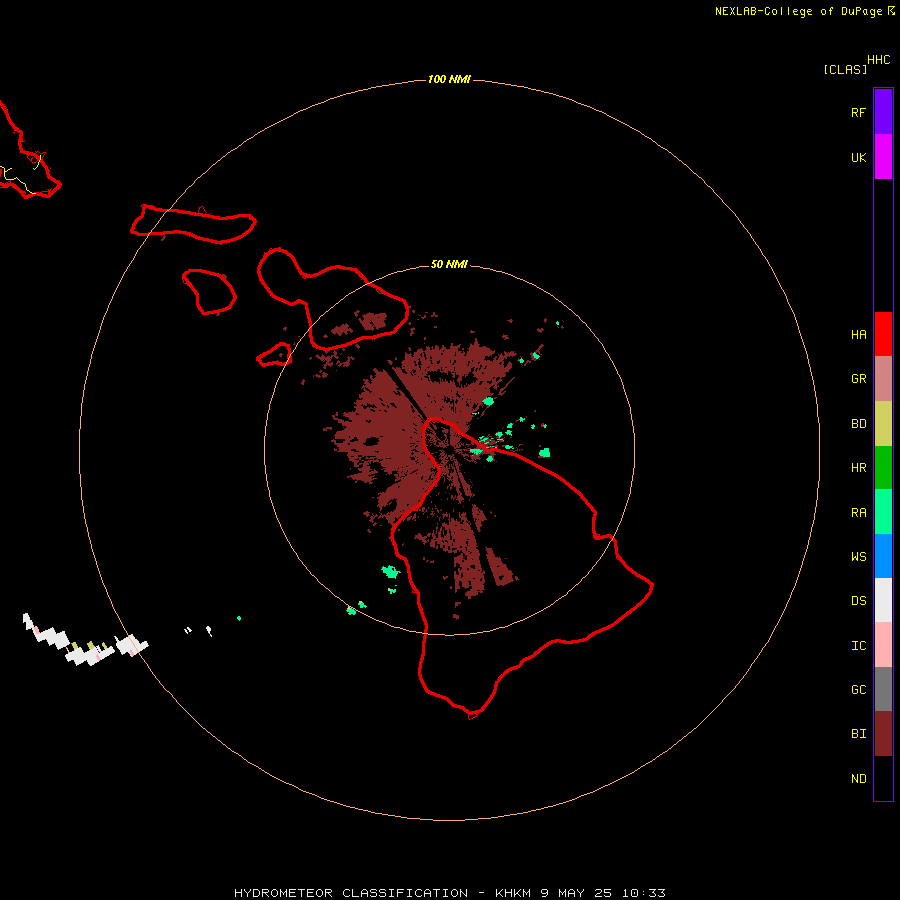This screenshot has height=900, width=900.
Task: Click the '[CLAS]' units label
Action: pyautogui.click(x=845, y=69)
